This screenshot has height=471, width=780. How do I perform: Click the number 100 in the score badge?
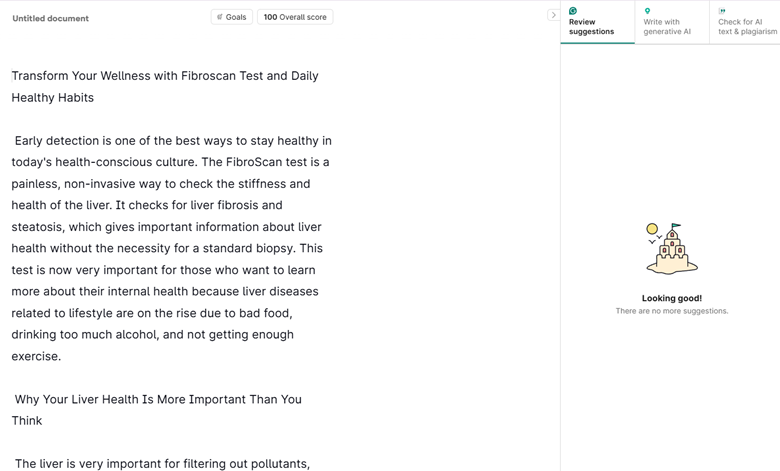pos(270,17)
